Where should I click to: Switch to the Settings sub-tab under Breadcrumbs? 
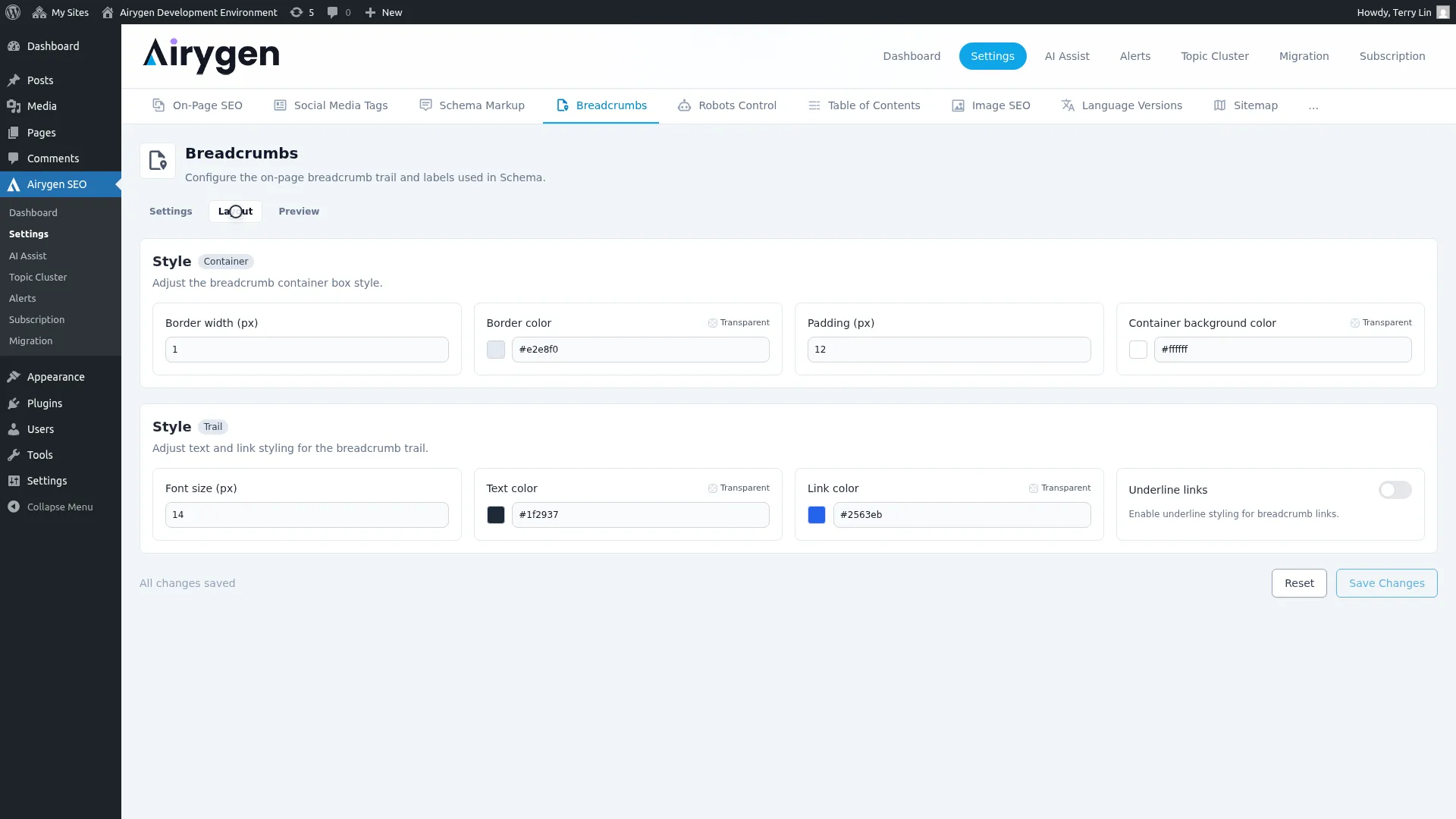(171, 212)
